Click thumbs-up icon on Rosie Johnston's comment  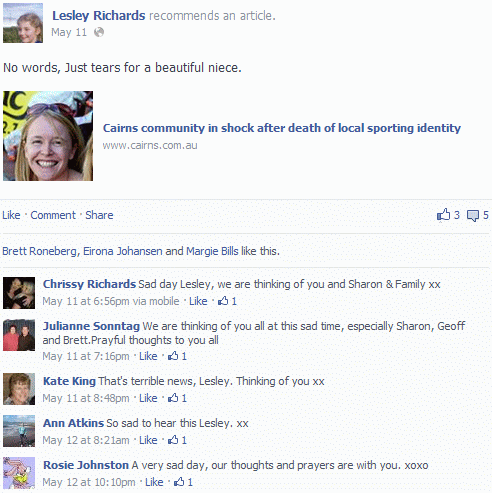coord(179,482)
